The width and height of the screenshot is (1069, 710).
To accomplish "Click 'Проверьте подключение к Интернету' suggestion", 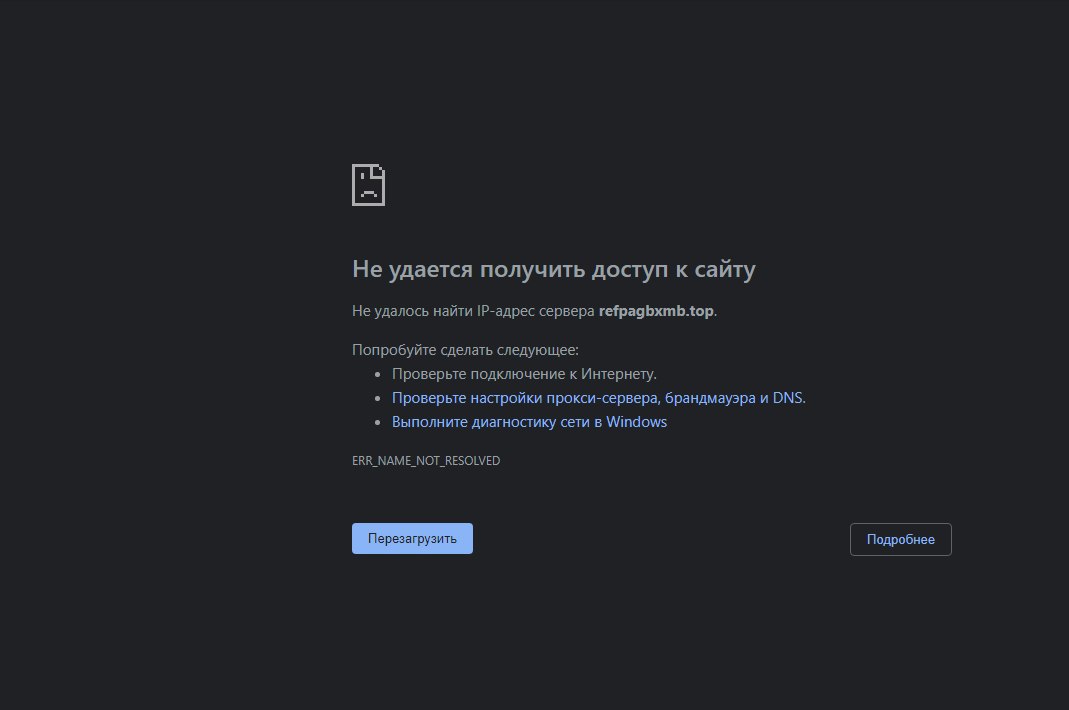I will click(x=524, y=374).
